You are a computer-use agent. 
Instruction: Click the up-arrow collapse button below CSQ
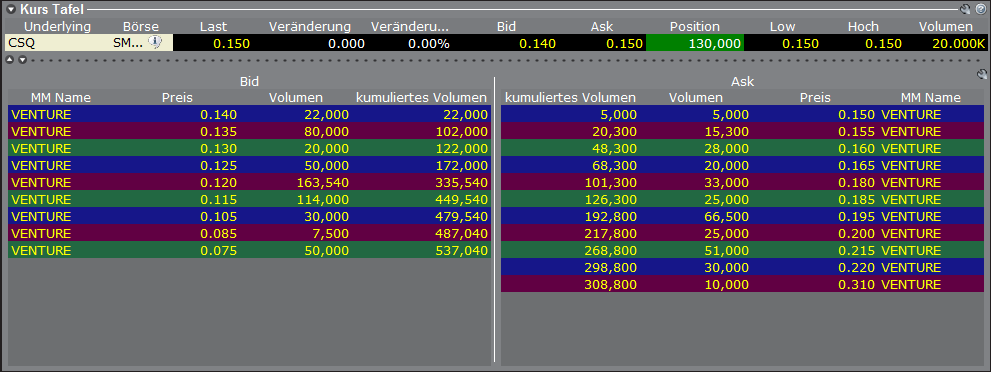click(9, 60)
